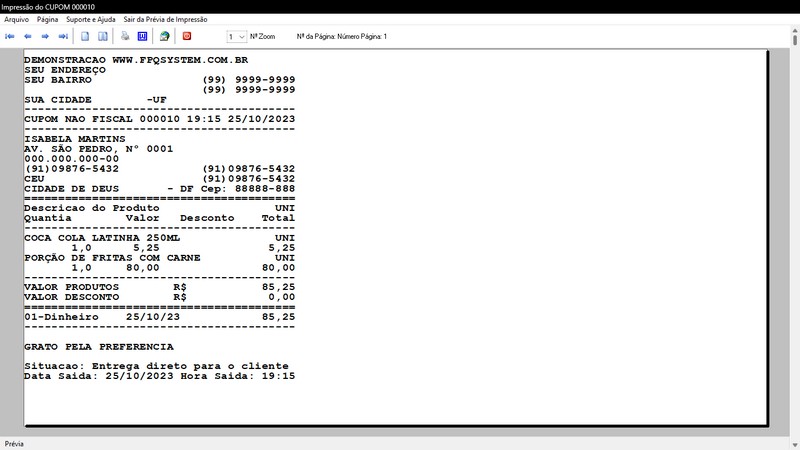Click the Situacao delivery status line
The image size is (800, 450).
click(156, 366)
